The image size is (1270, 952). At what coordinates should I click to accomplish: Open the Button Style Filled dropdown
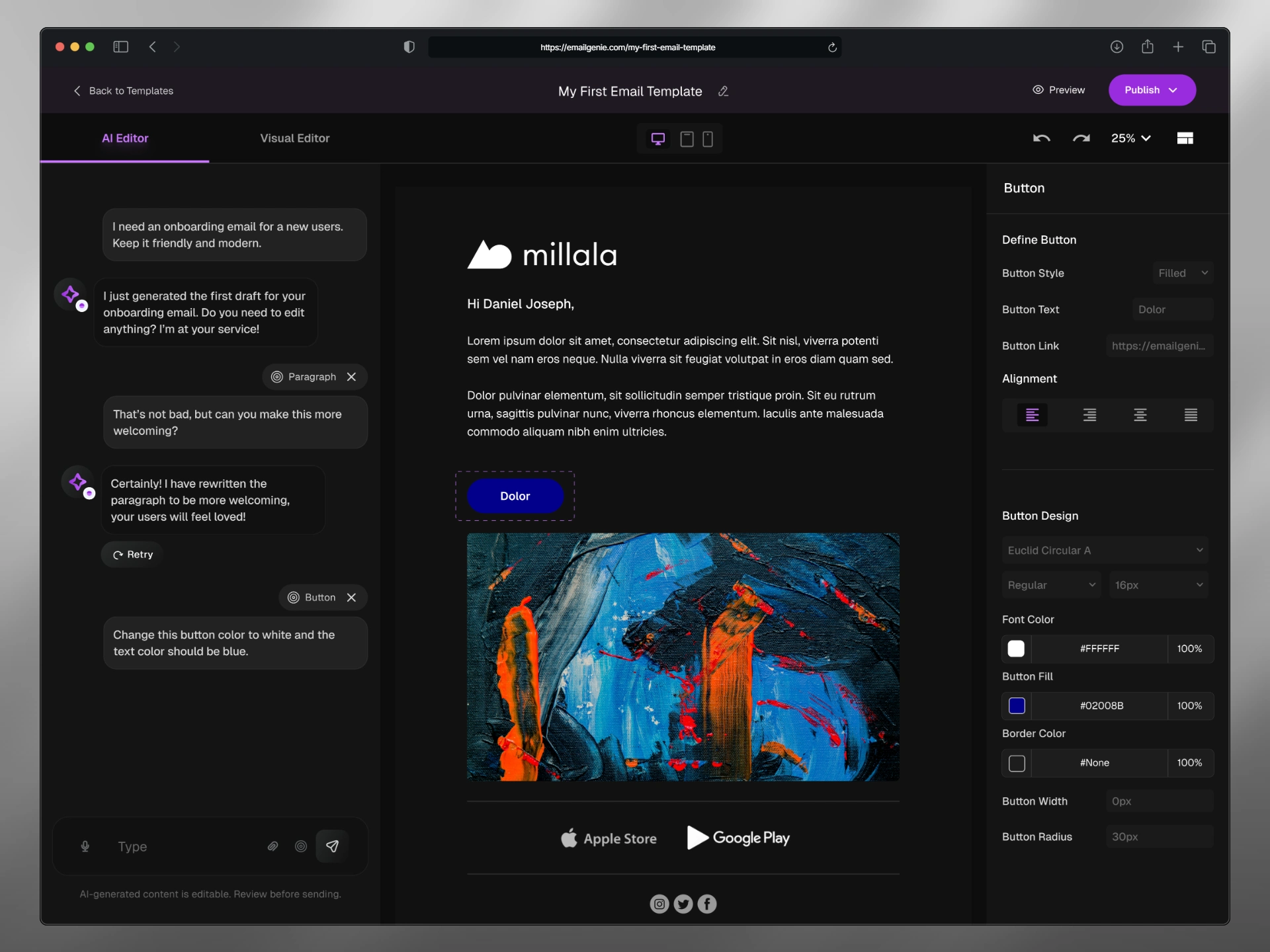click(1183, 273)
